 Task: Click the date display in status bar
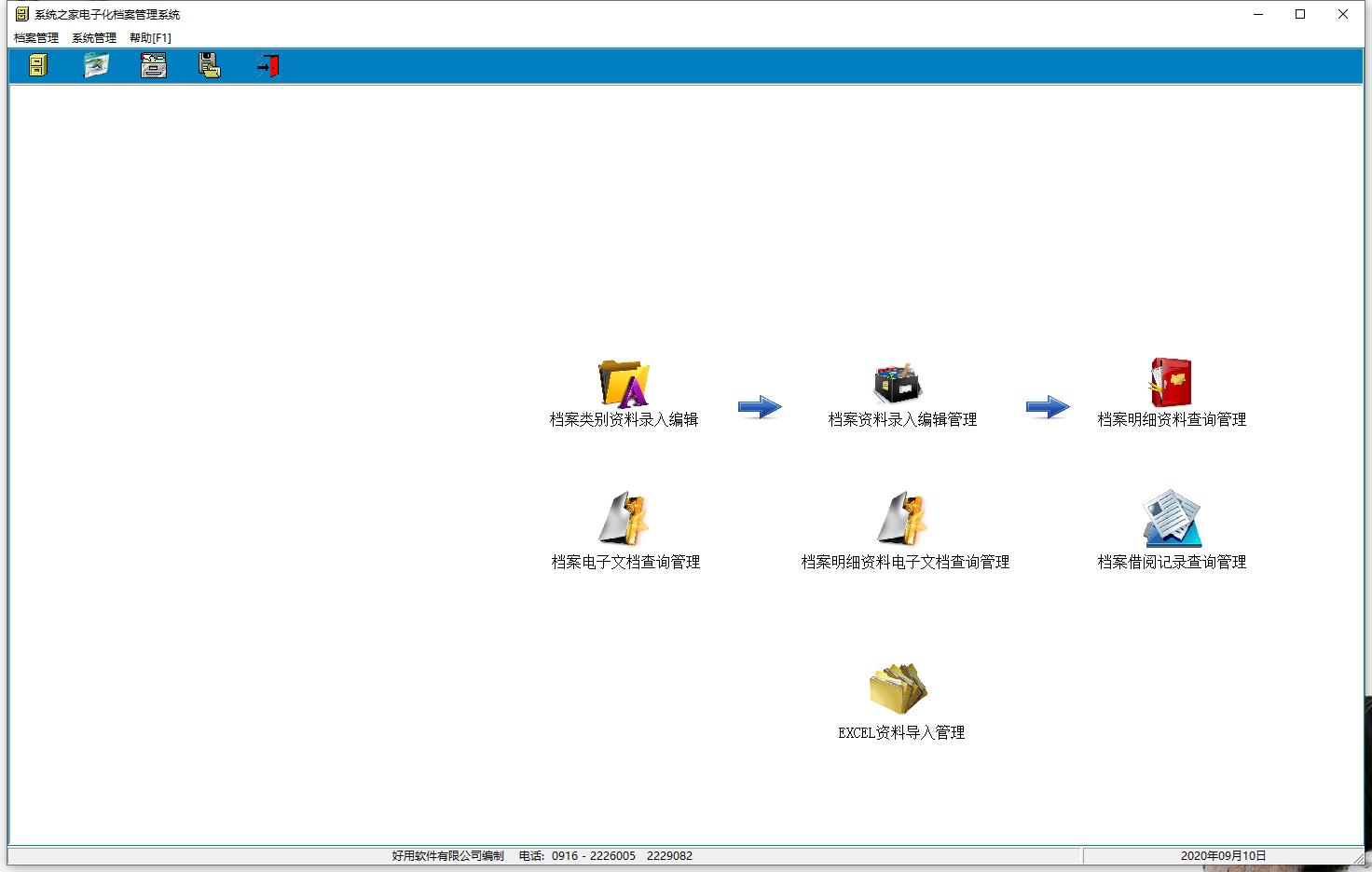(x=1223, y=855)
